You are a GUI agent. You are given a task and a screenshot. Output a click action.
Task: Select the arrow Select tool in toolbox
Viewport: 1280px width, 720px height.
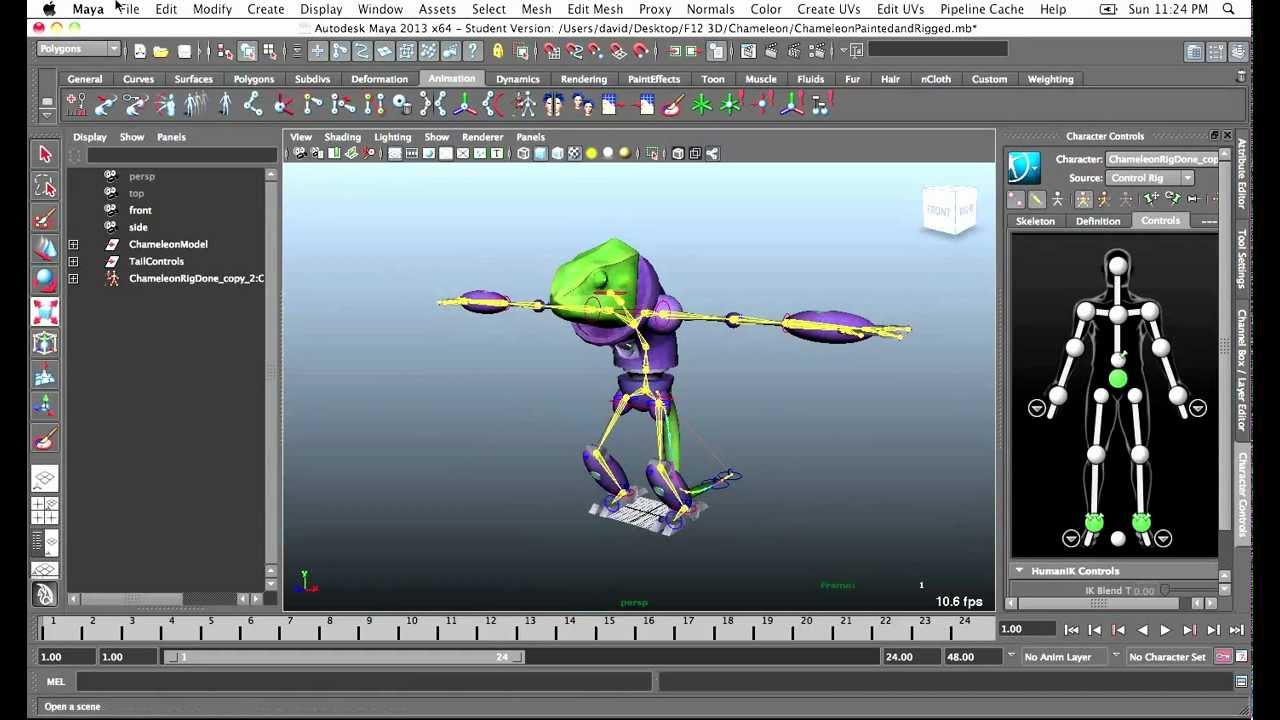coord(45,154)
